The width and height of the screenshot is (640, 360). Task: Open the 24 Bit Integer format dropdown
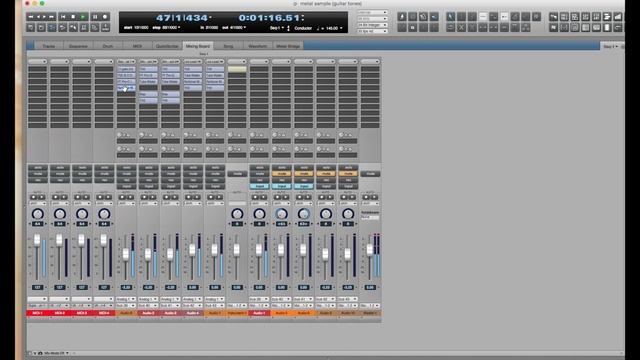coord(372,25)
